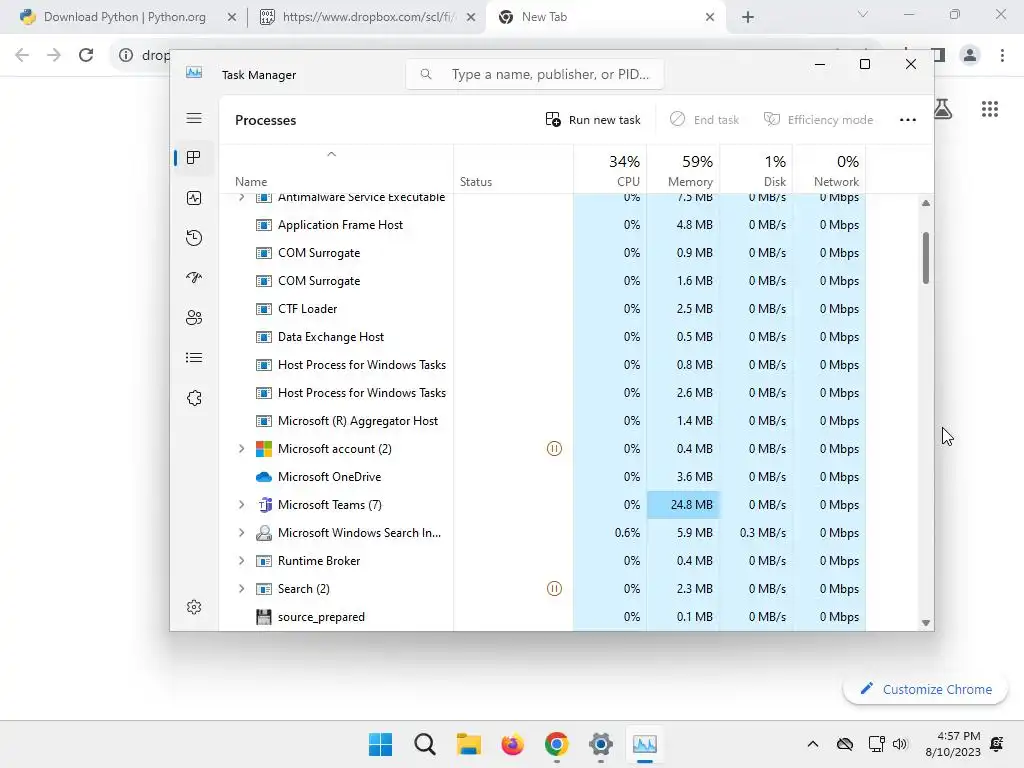Expand the Runtime Broker process group

point(242,561)
